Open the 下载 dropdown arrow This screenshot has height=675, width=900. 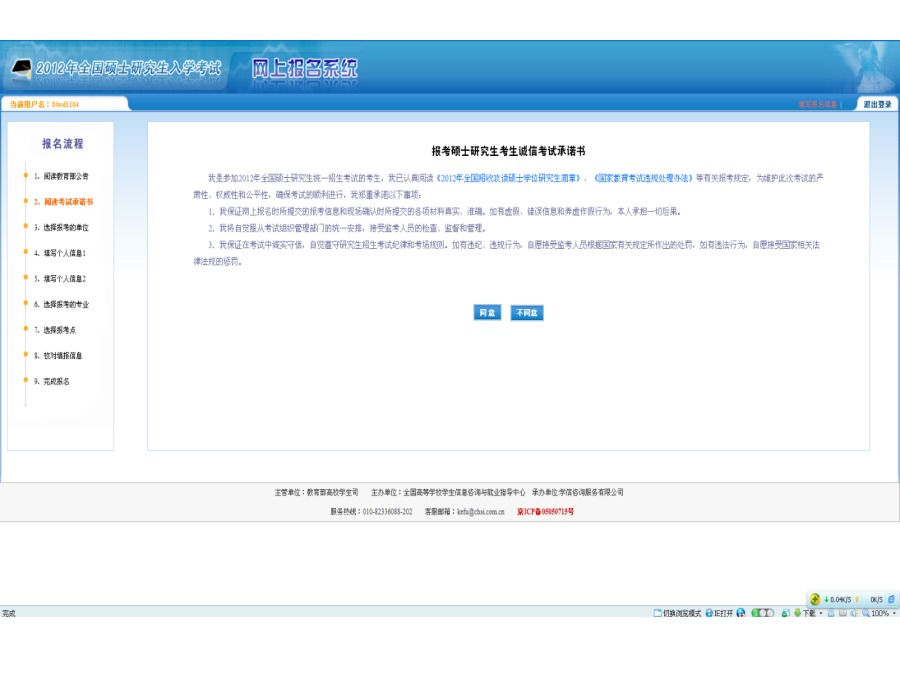pyautogui.click(x=821, y=613)
